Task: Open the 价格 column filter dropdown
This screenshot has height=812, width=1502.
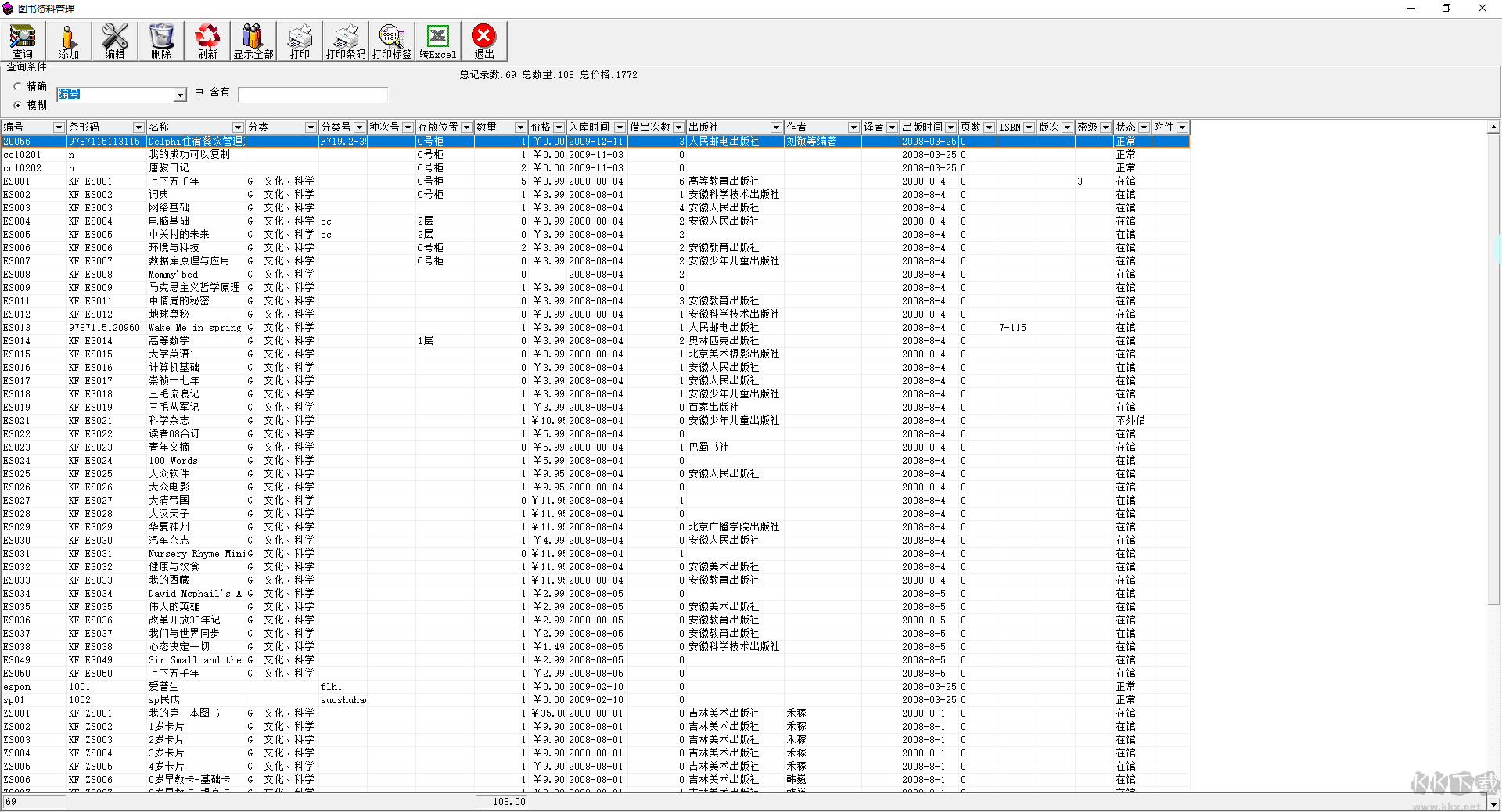Action: [559, 128]
